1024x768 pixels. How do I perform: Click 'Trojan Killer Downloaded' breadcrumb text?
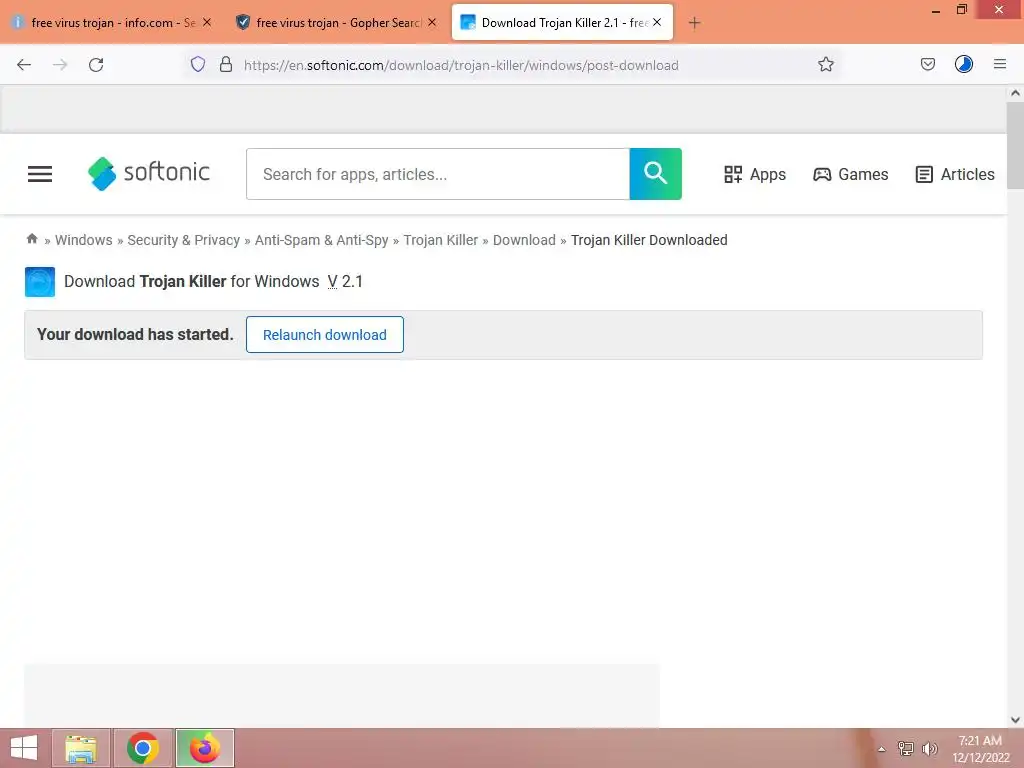click(649, 240)
